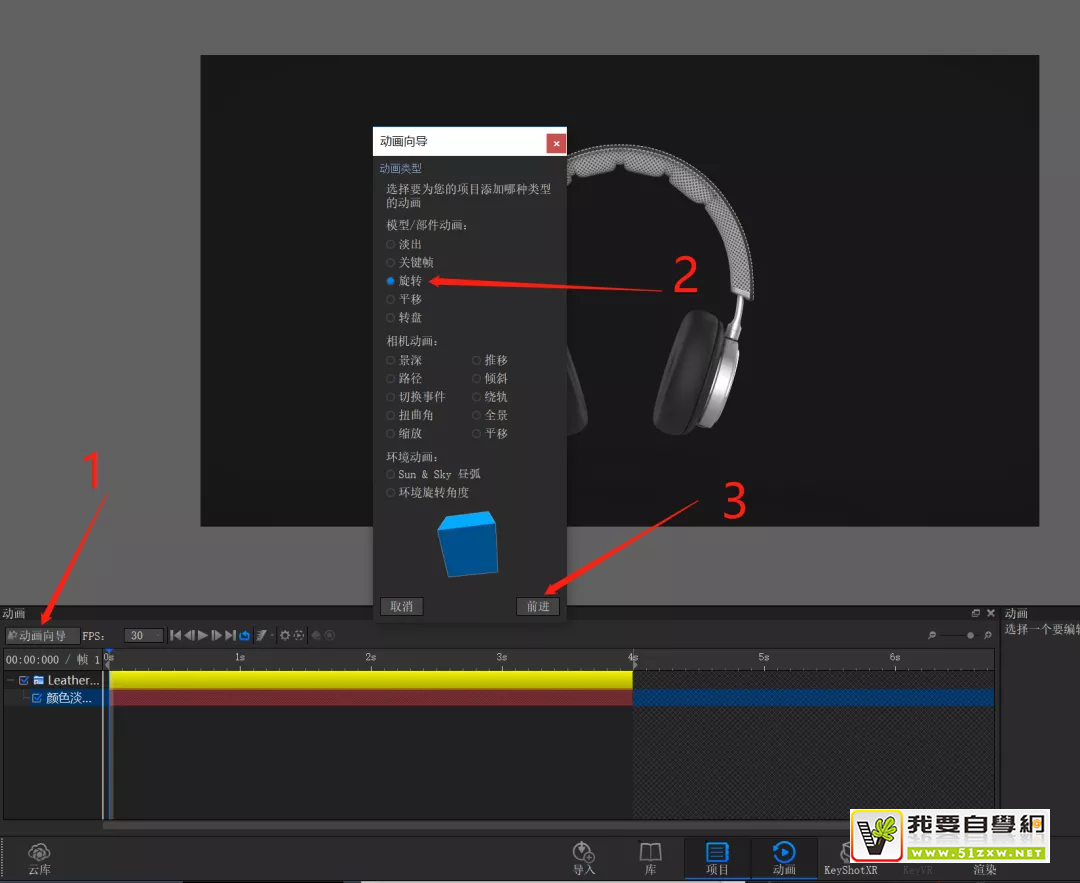
Task: Click the 取消 cancel button
Action: pos(402,607)
